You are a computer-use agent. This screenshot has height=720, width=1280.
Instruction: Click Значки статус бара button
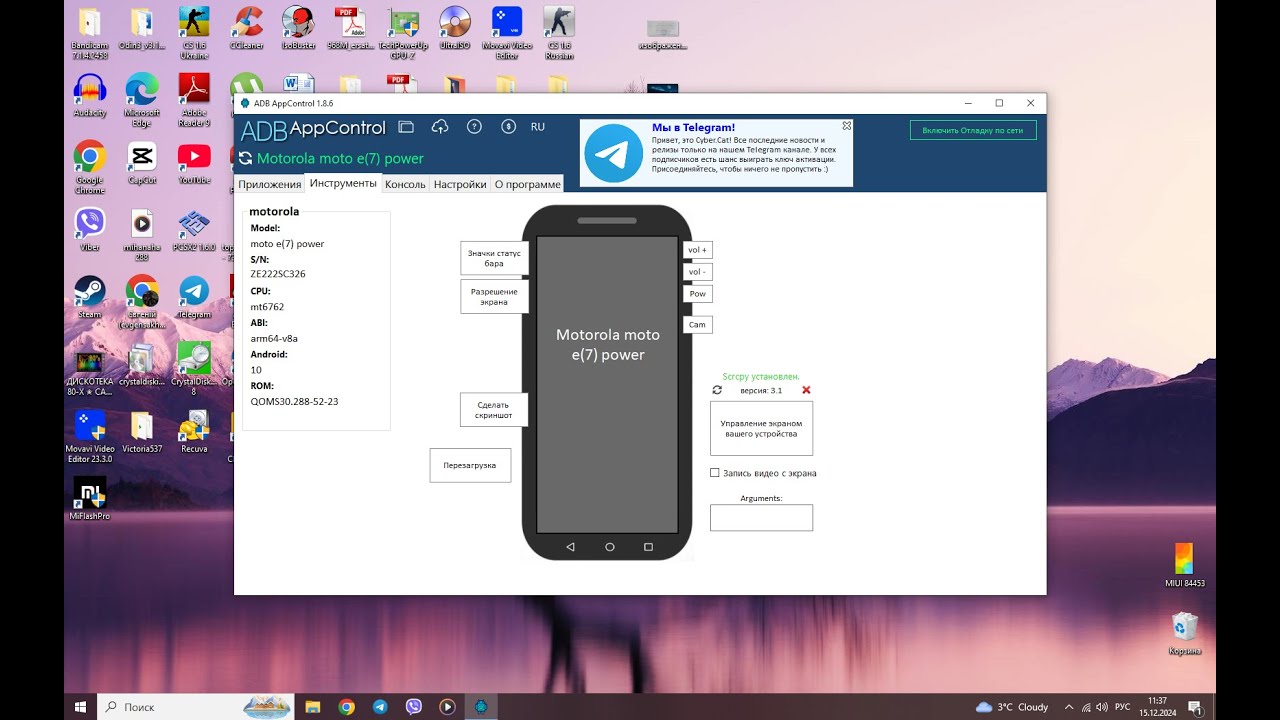[x=494, y=258]
